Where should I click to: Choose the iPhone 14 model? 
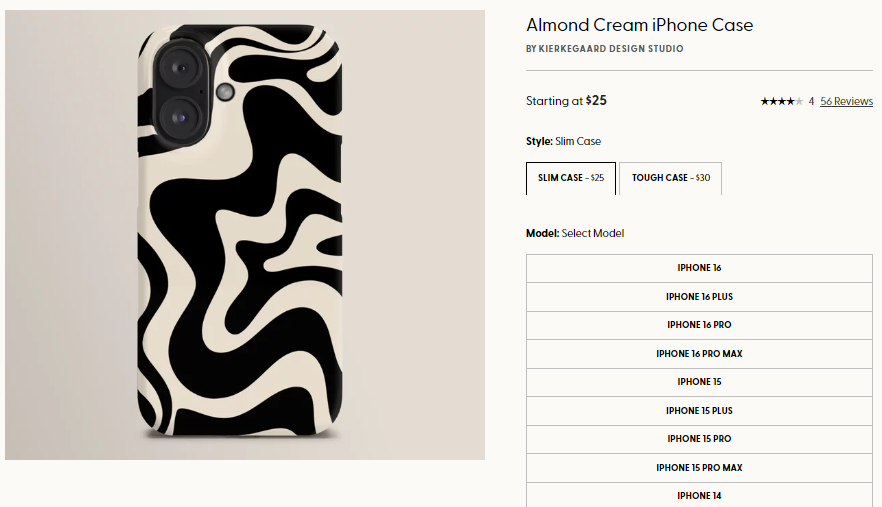pos(699,495)
